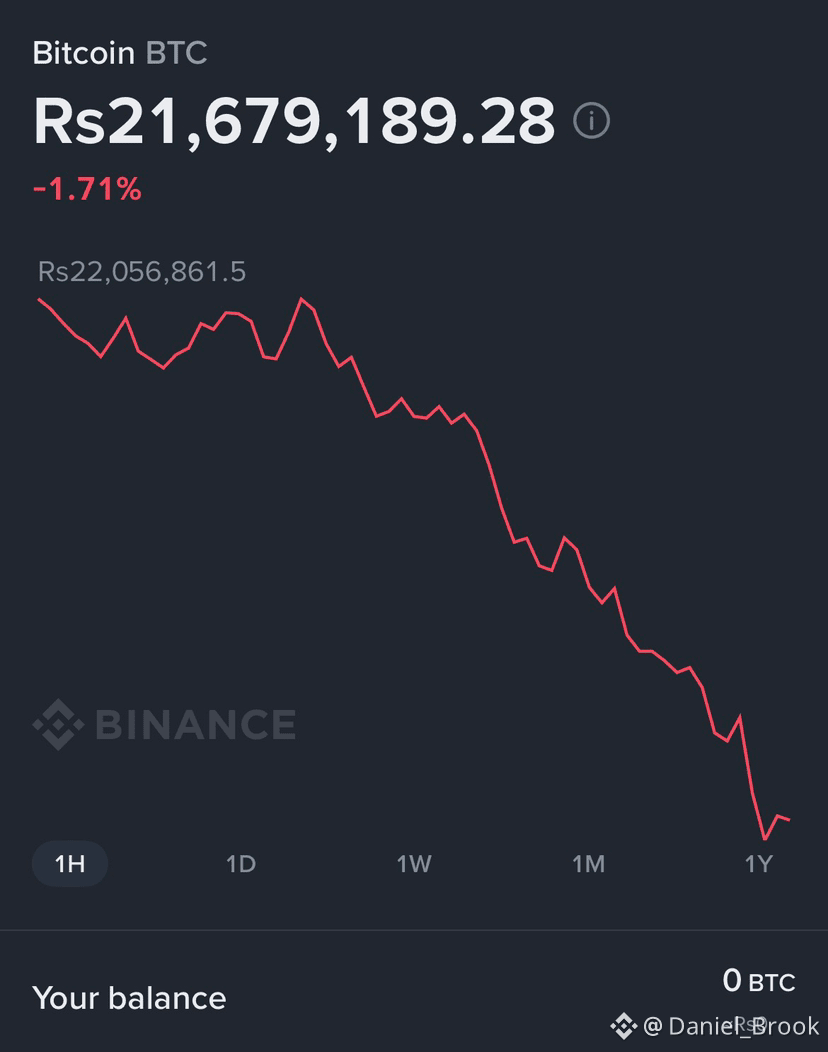This screenshot has width=828, height=1052.
Task: Click the BINANCE watermark text
Action: pos(196,725)
